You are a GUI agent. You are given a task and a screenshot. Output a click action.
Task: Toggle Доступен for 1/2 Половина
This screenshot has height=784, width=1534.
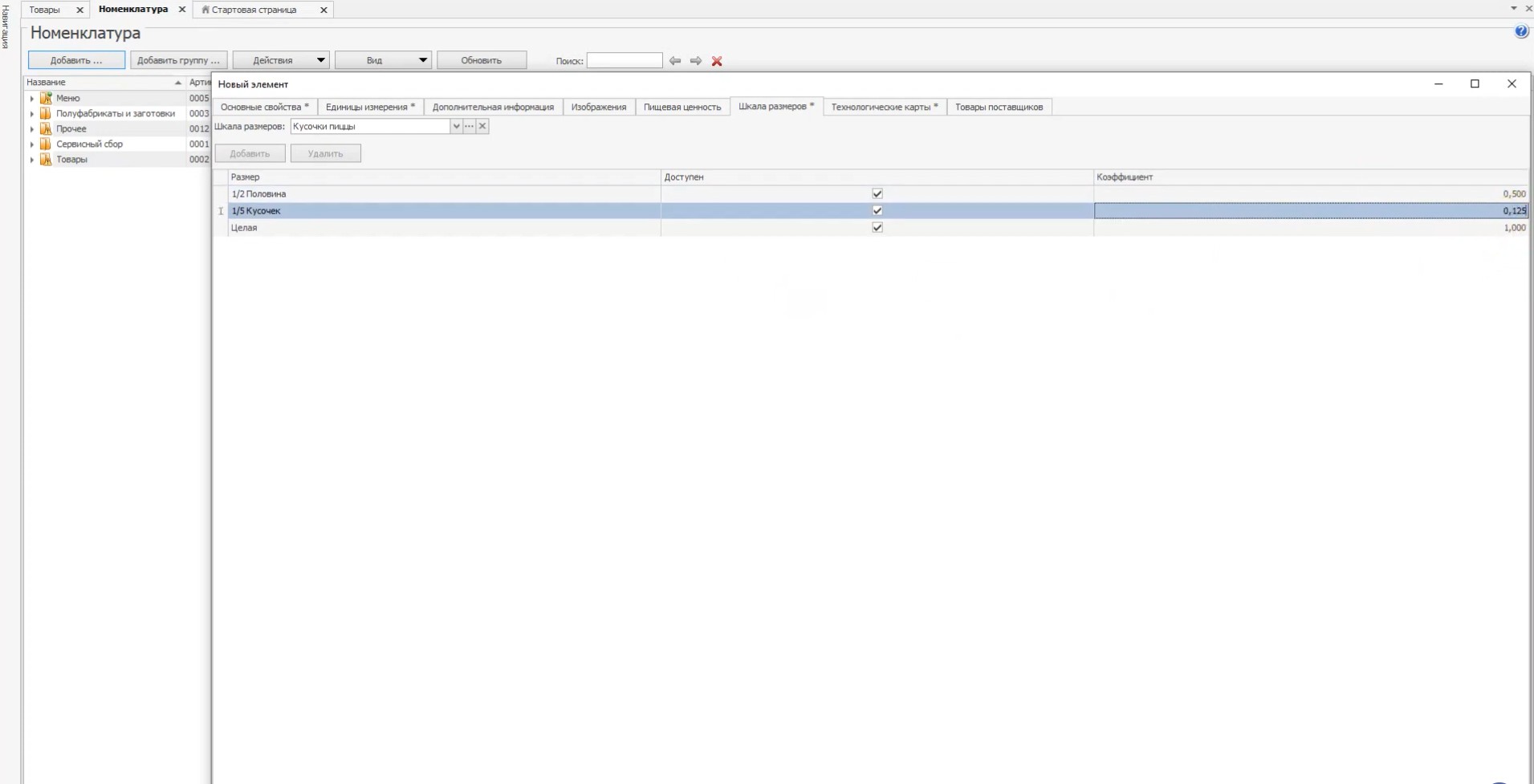point(877,193)
